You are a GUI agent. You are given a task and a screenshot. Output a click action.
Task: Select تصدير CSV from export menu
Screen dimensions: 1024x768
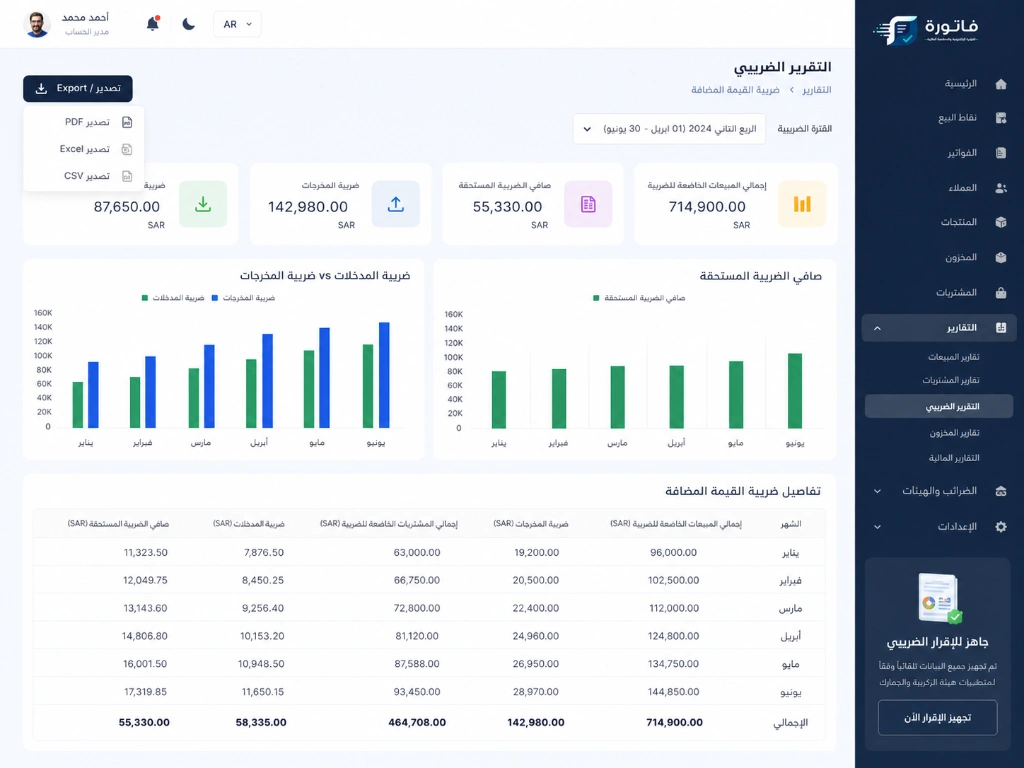point(84,176)
